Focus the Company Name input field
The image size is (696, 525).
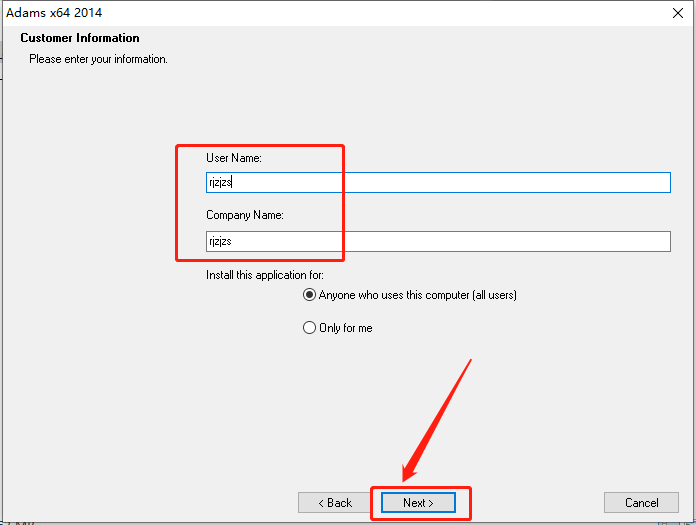(x=438, y=241)
